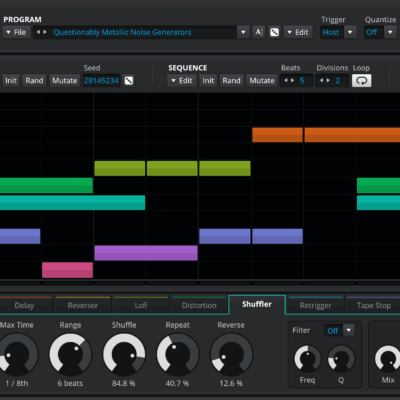Click the Mutate button beside Seed
This screenshot has width=400, height=400.
(x=65, y=81)
